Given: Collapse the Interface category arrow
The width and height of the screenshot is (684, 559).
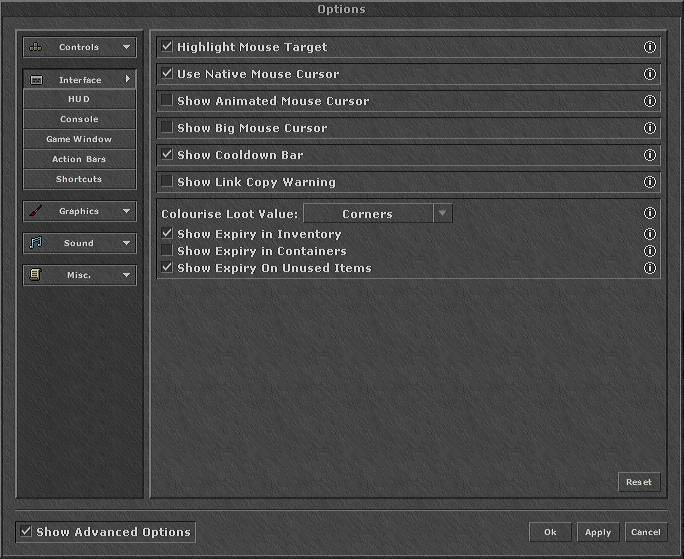Looking at the screenshot, I should [128, 79].
